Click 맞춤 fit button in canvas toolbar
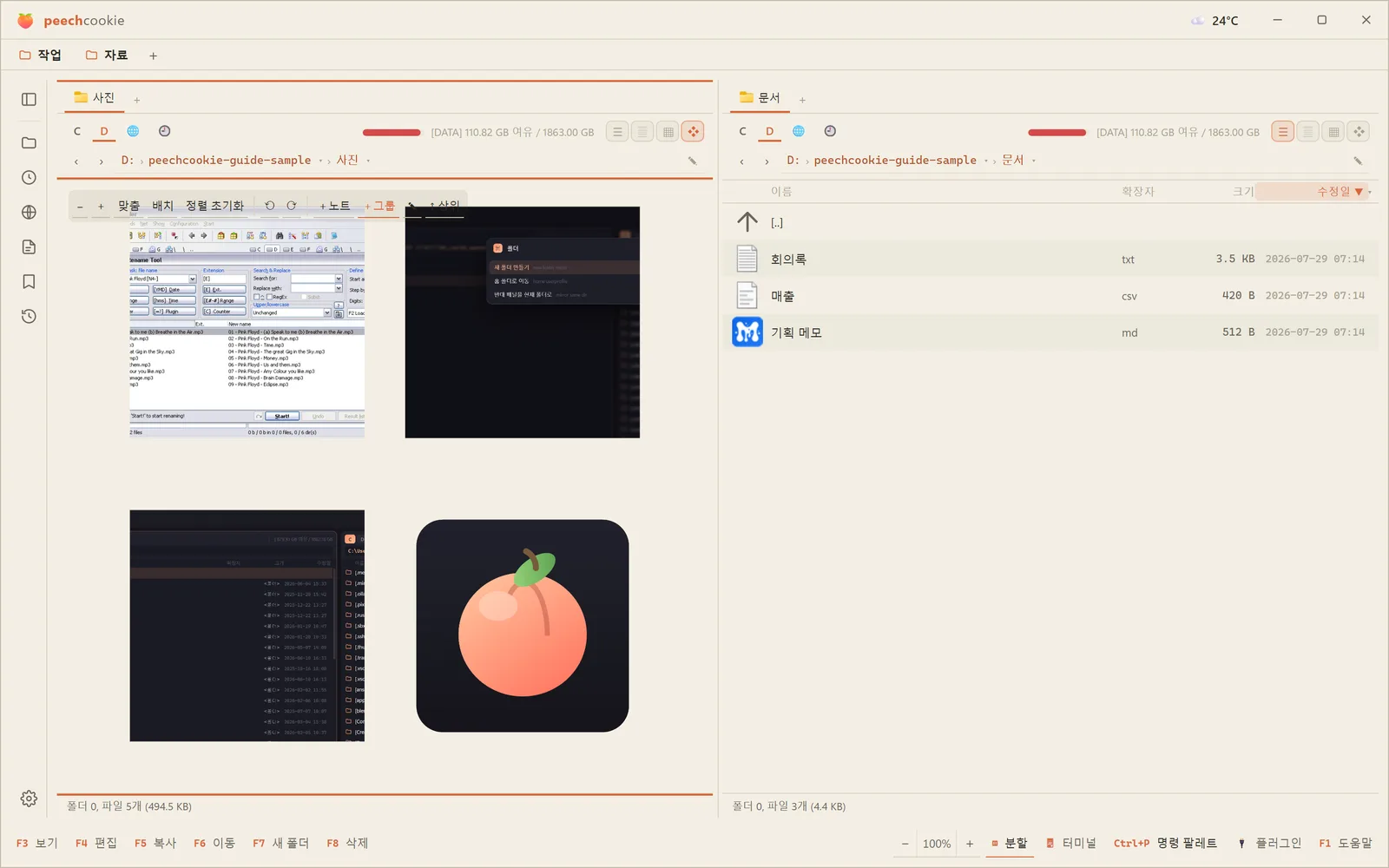The image size is (1389, 868). 128,206
